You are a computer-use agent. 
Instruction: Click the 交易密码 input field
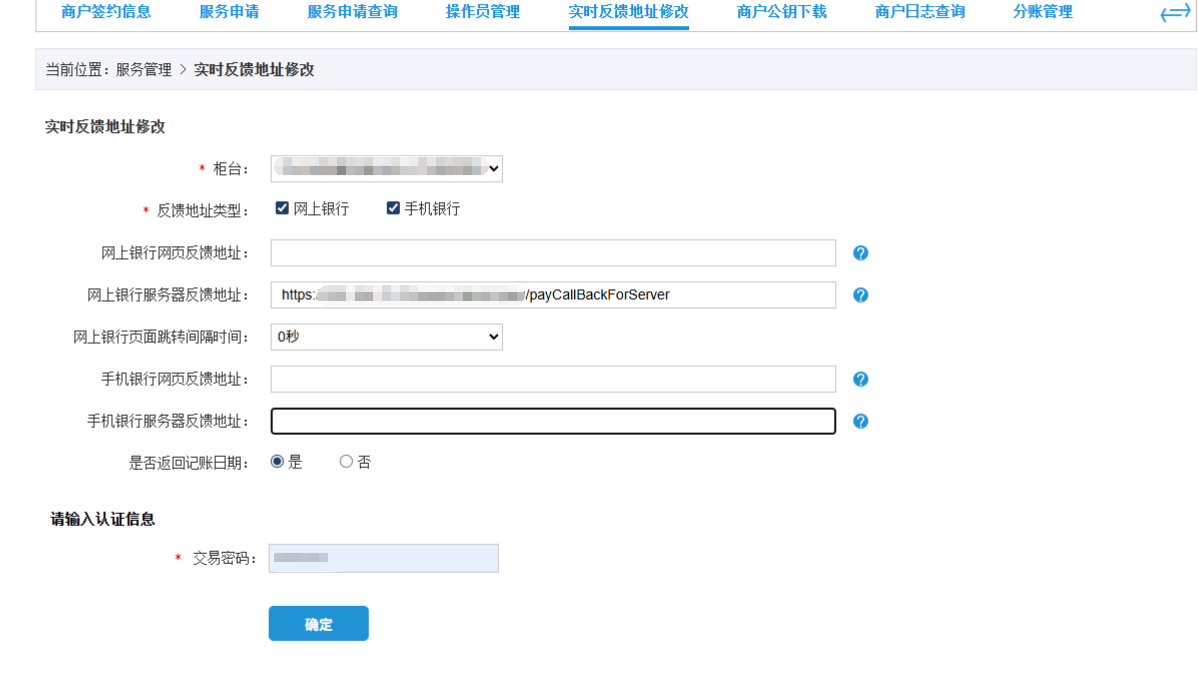383,557
